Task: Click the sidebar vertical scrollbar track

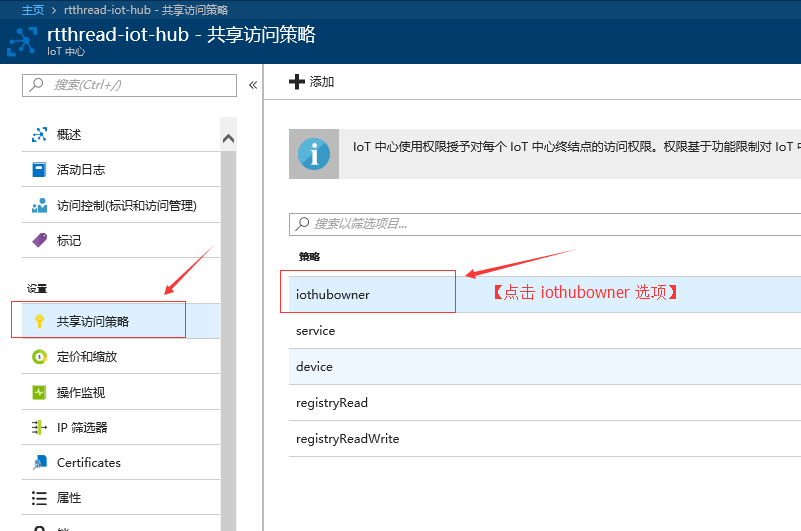Action: (228, 340)
